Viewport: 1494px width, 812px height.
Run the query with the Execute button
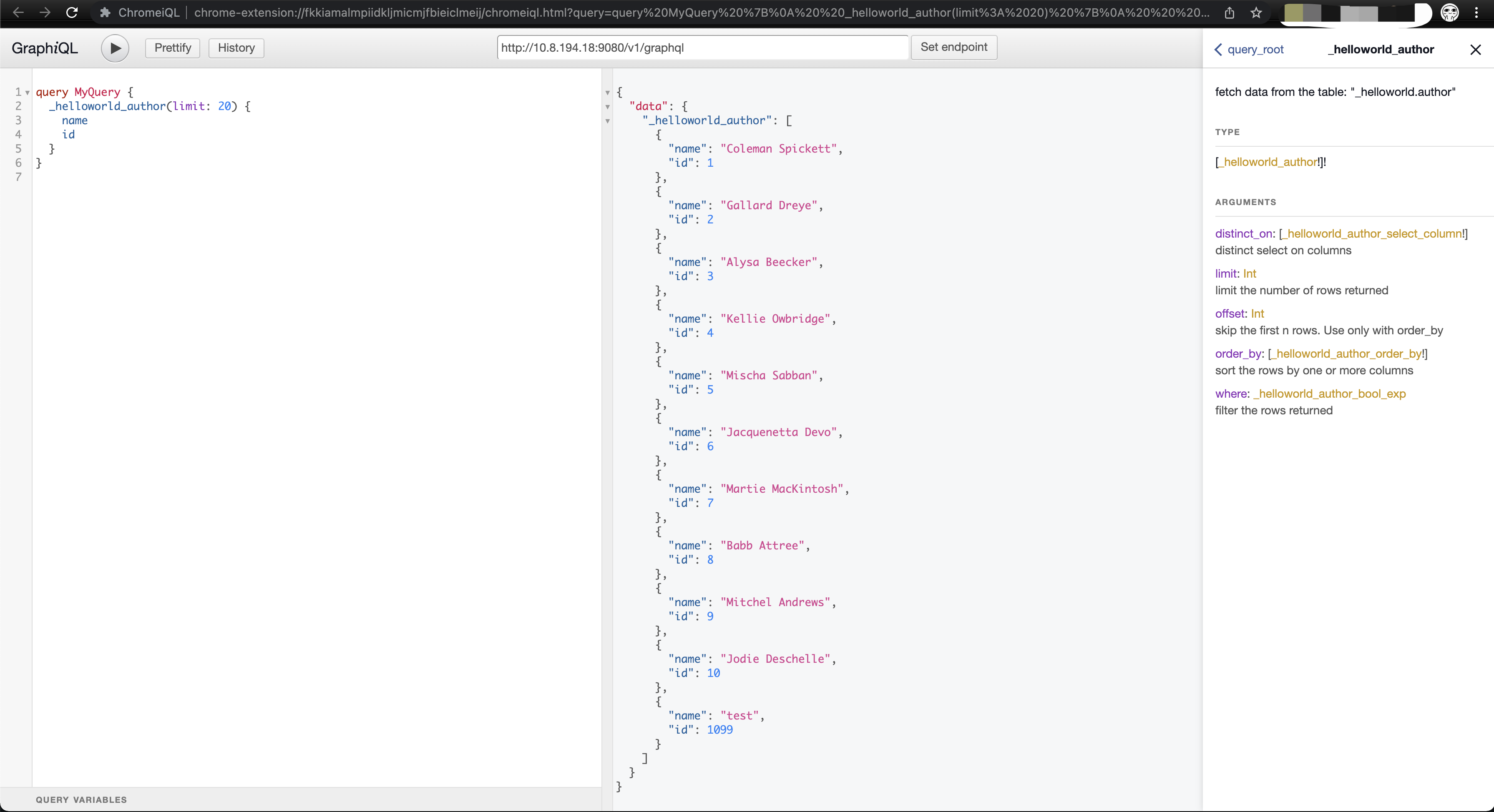[x=115, y=48]
